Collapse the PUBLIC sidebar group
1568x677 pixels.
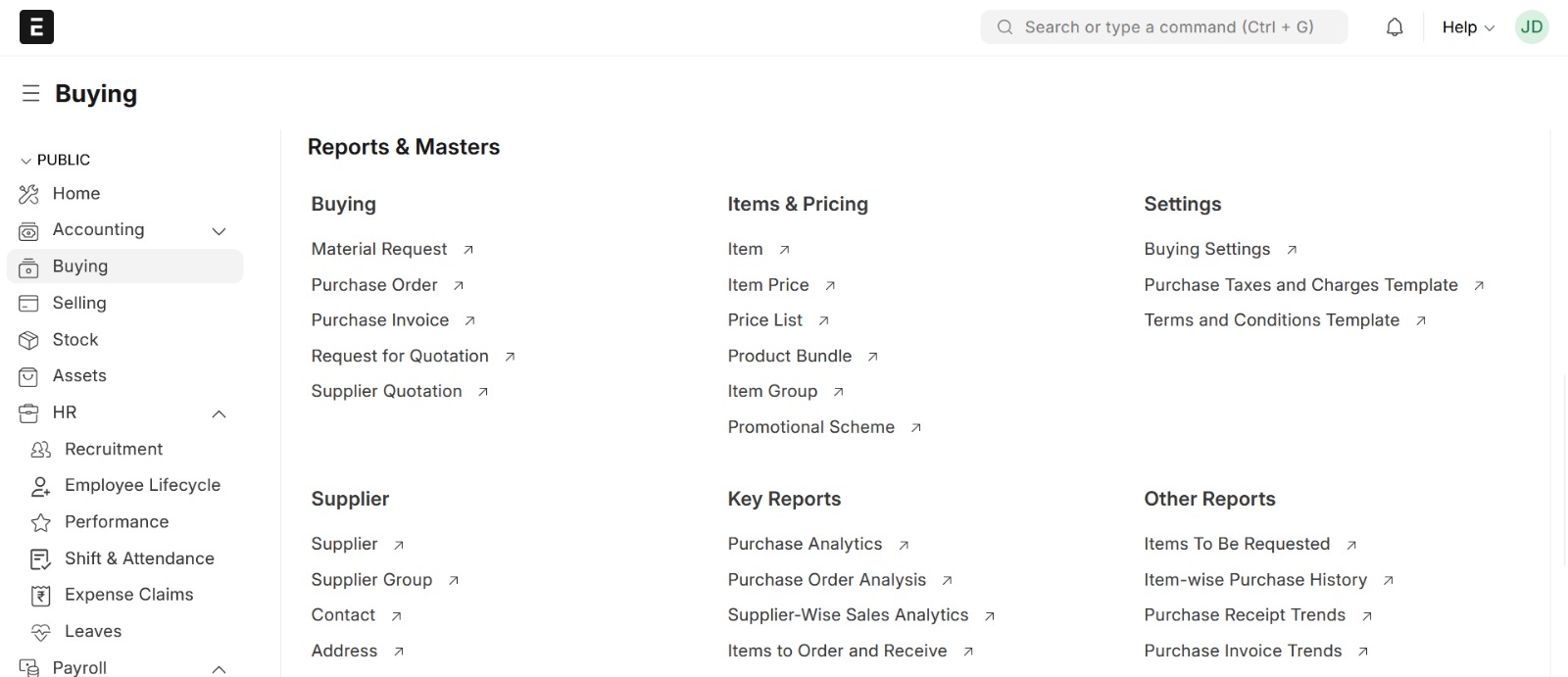tap(25, 160)
